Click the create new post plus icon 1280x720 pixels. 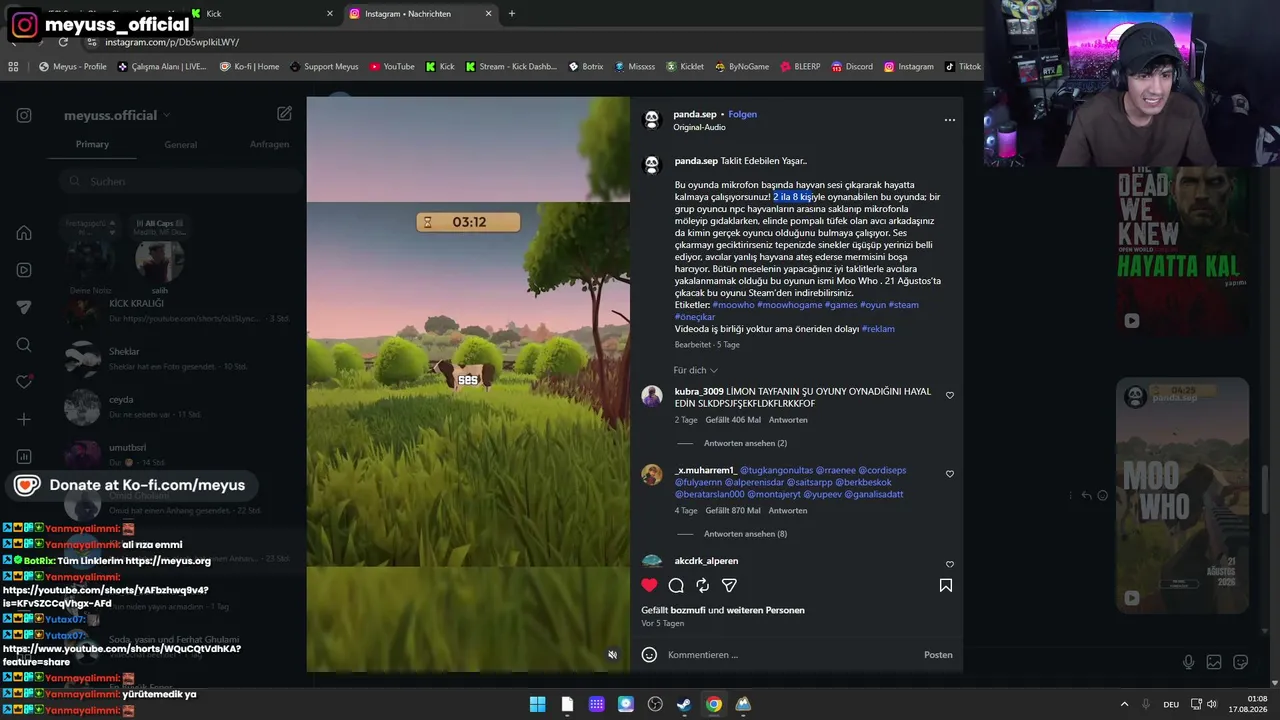(x=24, y=419)
